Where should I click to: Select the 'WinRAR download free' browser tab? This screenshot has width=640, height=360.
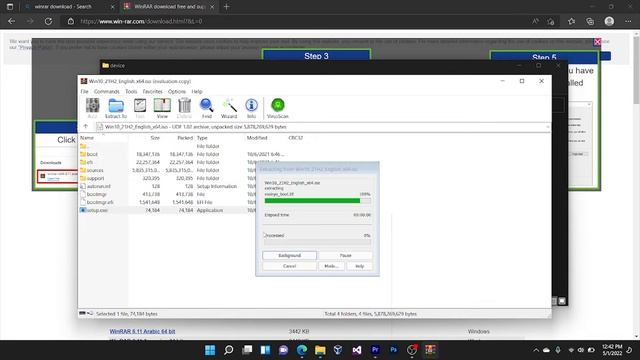coord(170,7)
